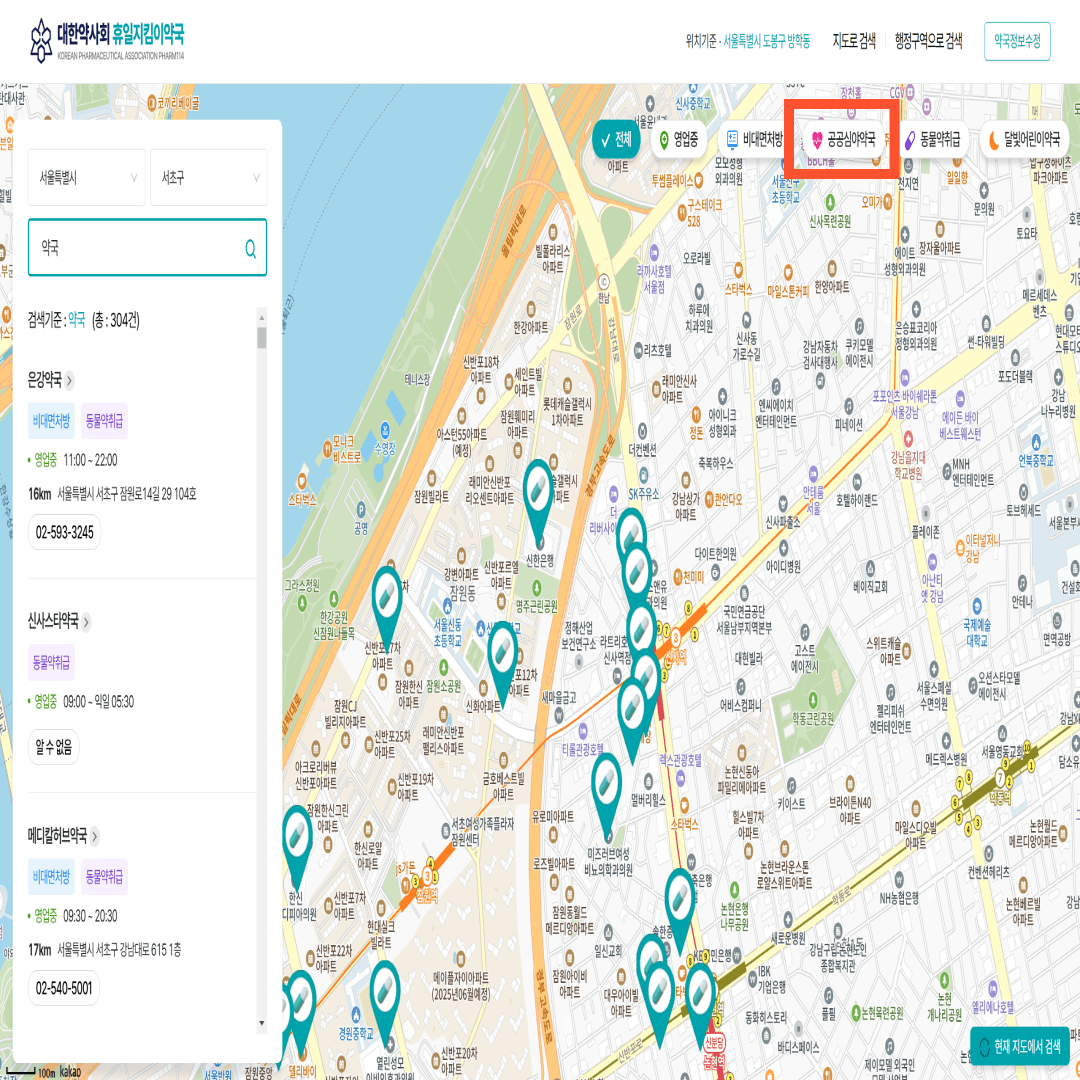The width and height of the screenshot is (1080, 1080).
Task: Call 은강약국 phone number 02-593-3245
Action: [x=65, y=532]
